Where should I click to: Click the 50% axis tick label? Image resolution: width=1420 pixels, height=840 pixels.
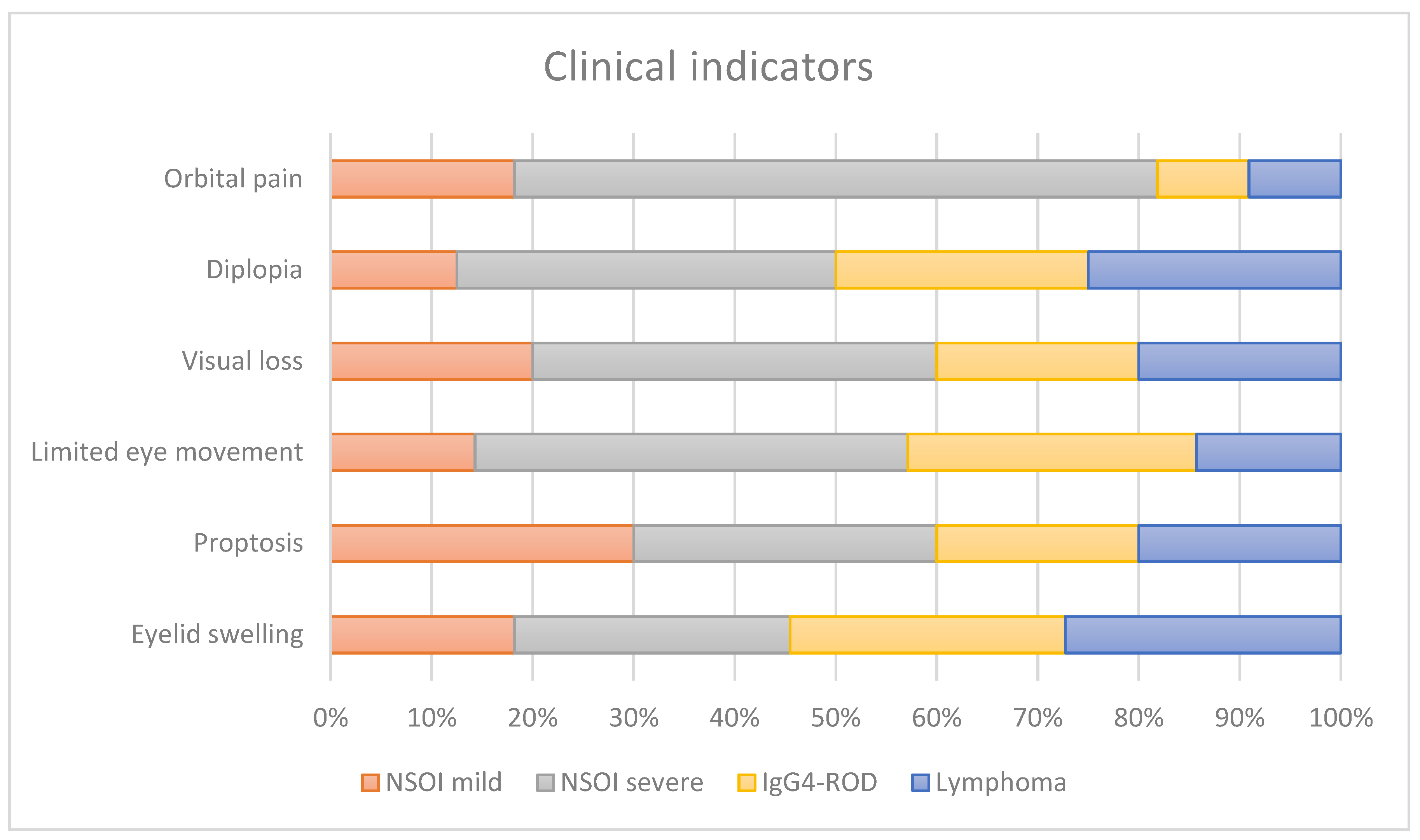point(835,718)
